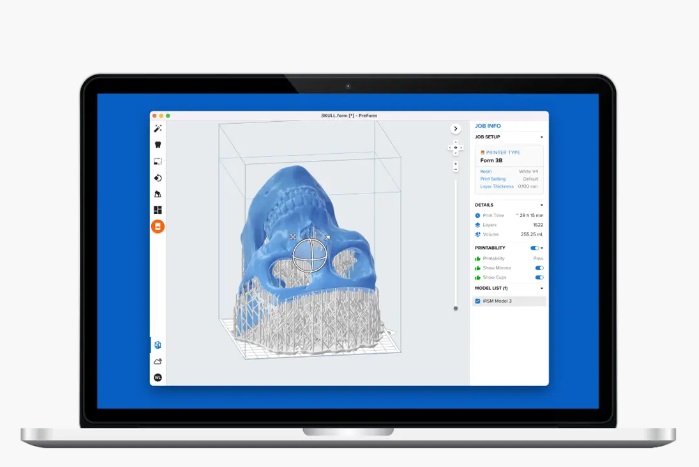Click the rotation gizmo on the skull
The image size is (699, 467).
tap(310, 251)
